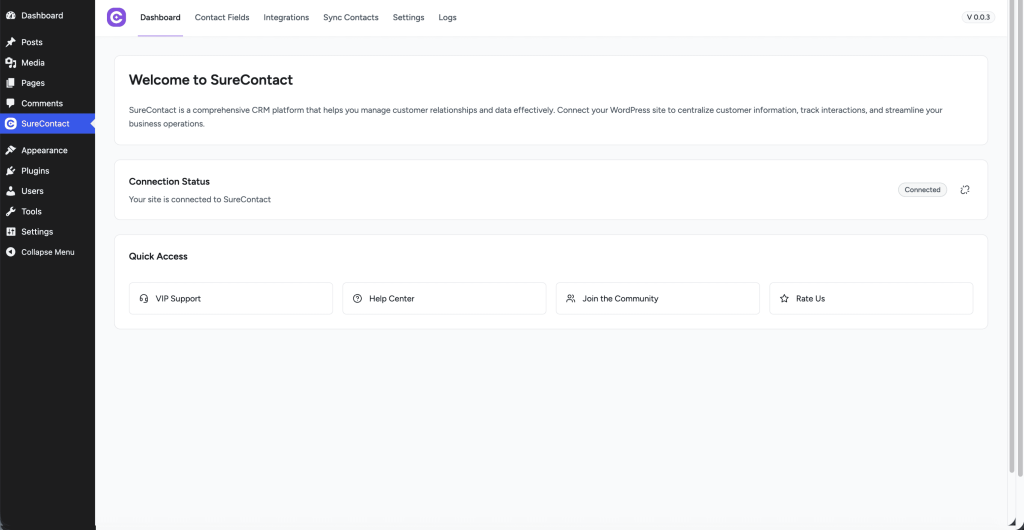Click the Join the Community button
Image resolution: width=1024 pixels, height=530 pixels.
(658, 298)
